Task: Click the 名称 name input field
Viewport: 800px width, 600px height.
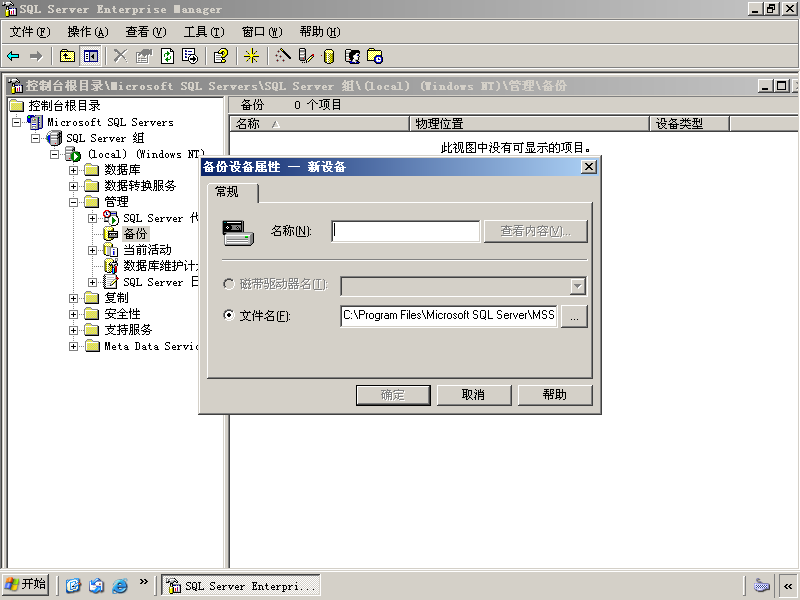Action: click(x=406, y=231)
